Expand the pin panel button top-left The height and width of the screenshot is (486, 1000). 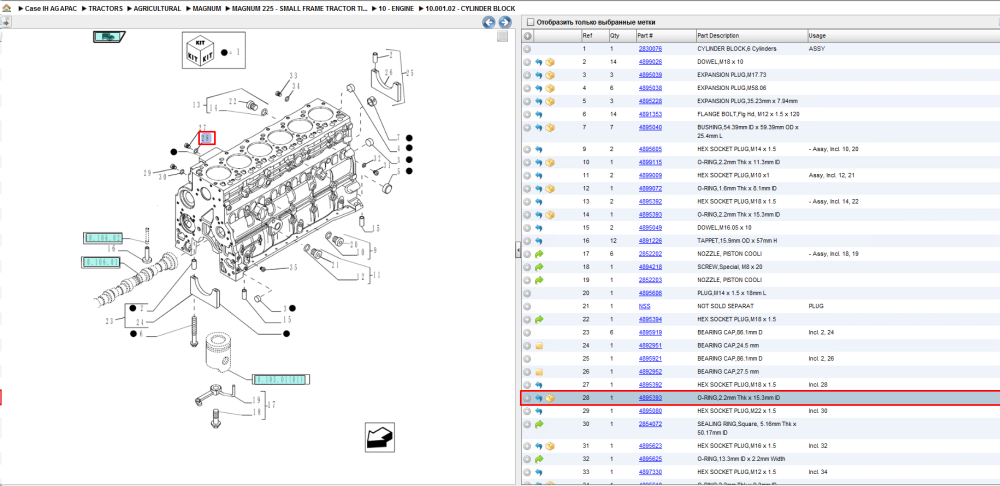pos(6,22)
